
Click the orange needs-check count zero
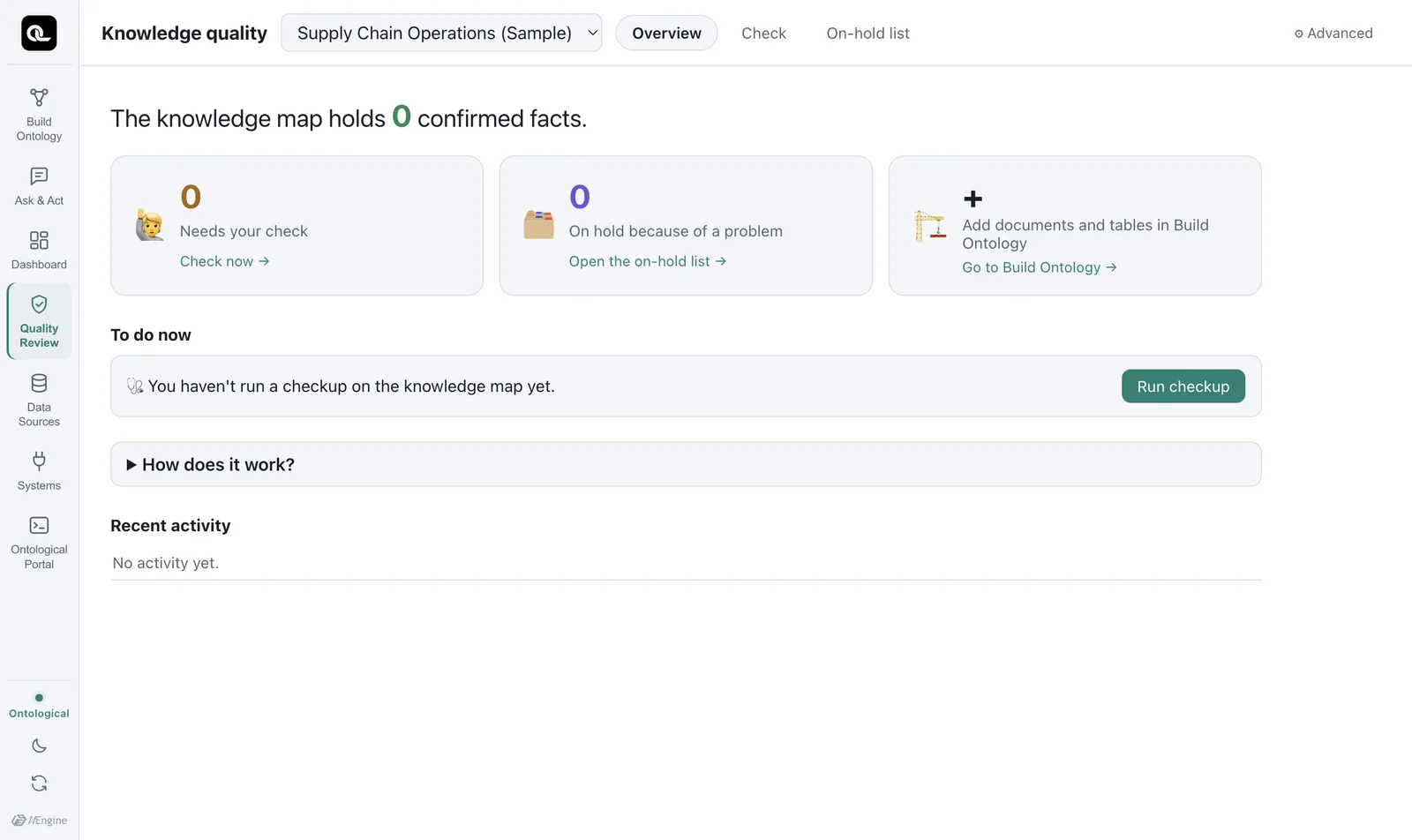coord(191,197)
